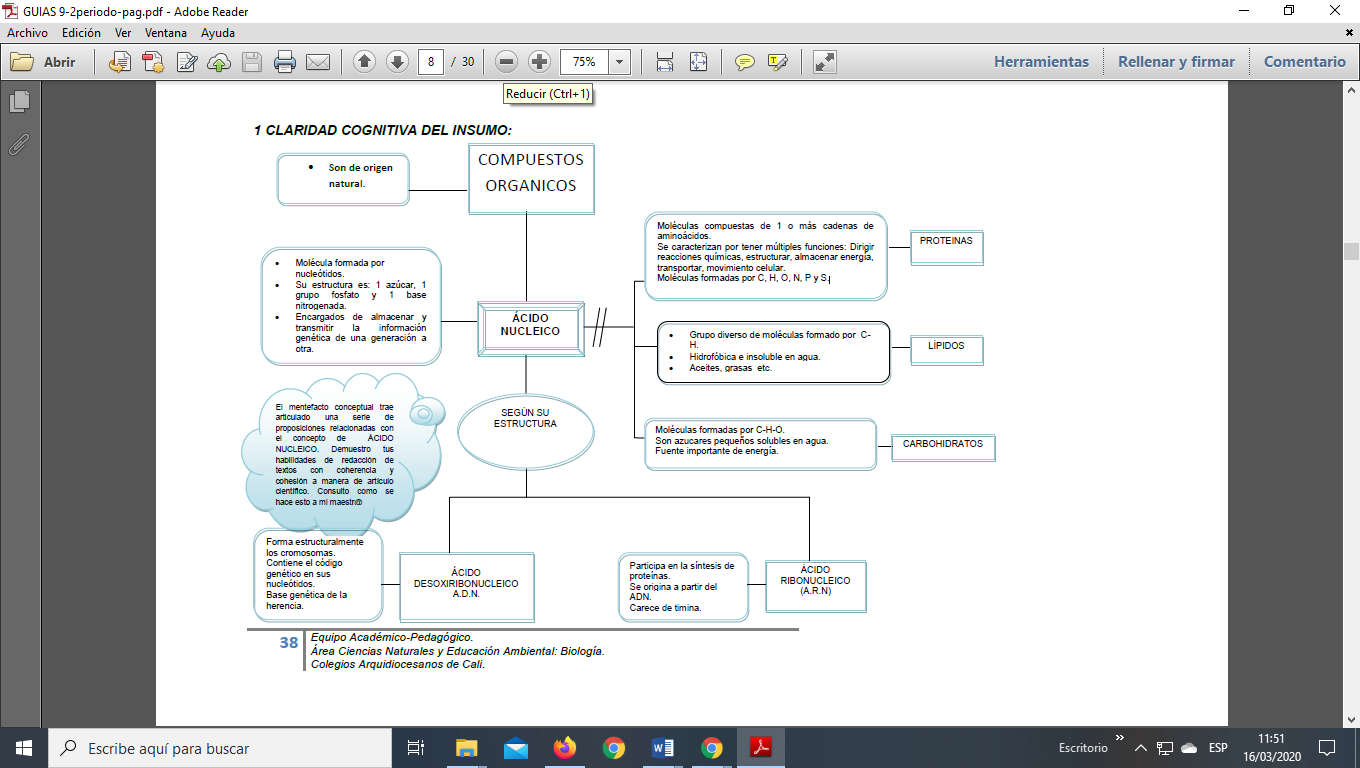1360x768 pixels.
Task: Add a sticky note comment icon
Action: (745, 62)
